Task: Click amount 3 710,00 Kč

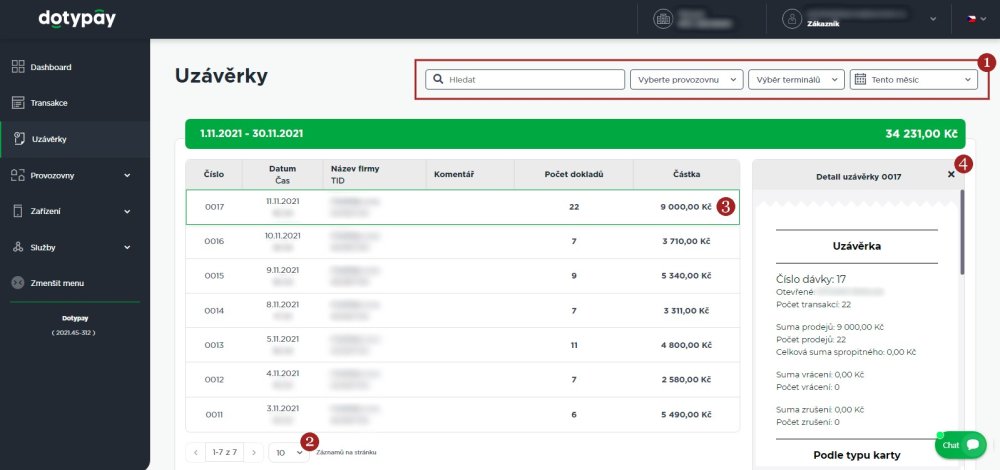Action: 686,242
